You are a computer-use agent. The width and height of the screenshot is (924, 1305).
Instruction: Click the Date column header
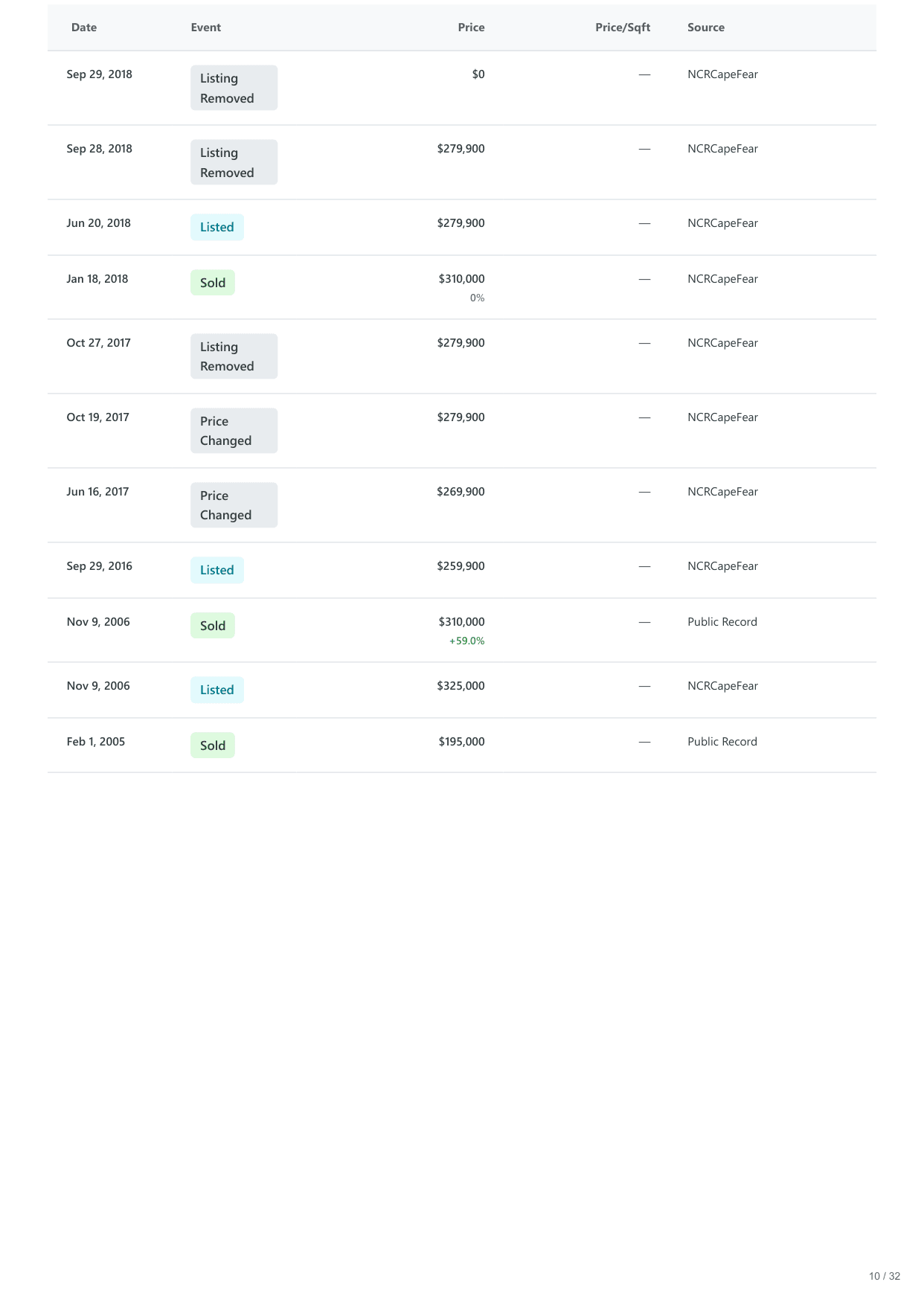click(84, 28)
